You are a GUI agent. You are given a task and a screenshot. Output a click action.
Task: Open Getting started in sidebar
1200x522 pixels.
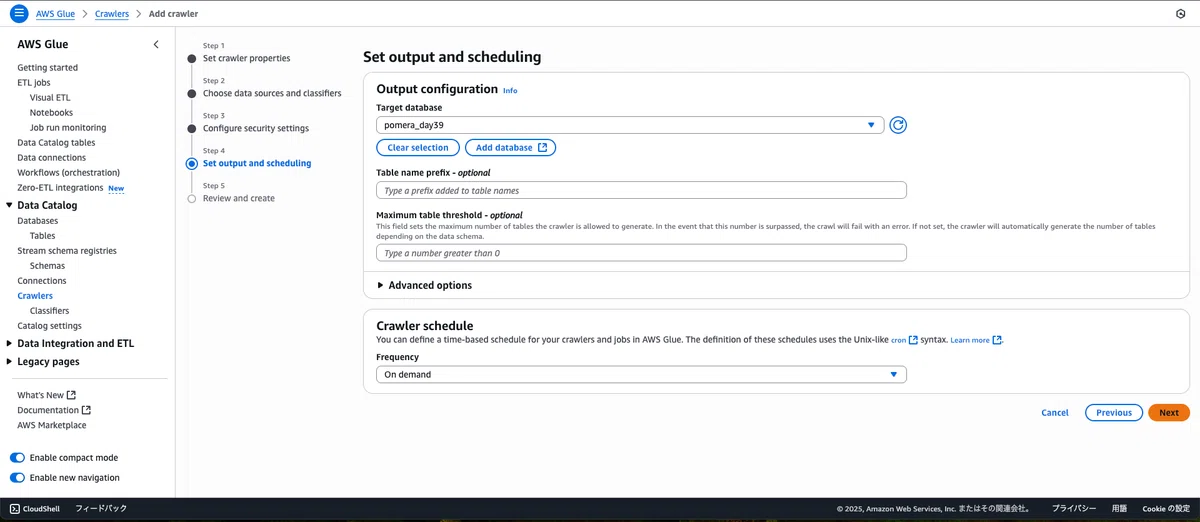click(x=47, y=68)
